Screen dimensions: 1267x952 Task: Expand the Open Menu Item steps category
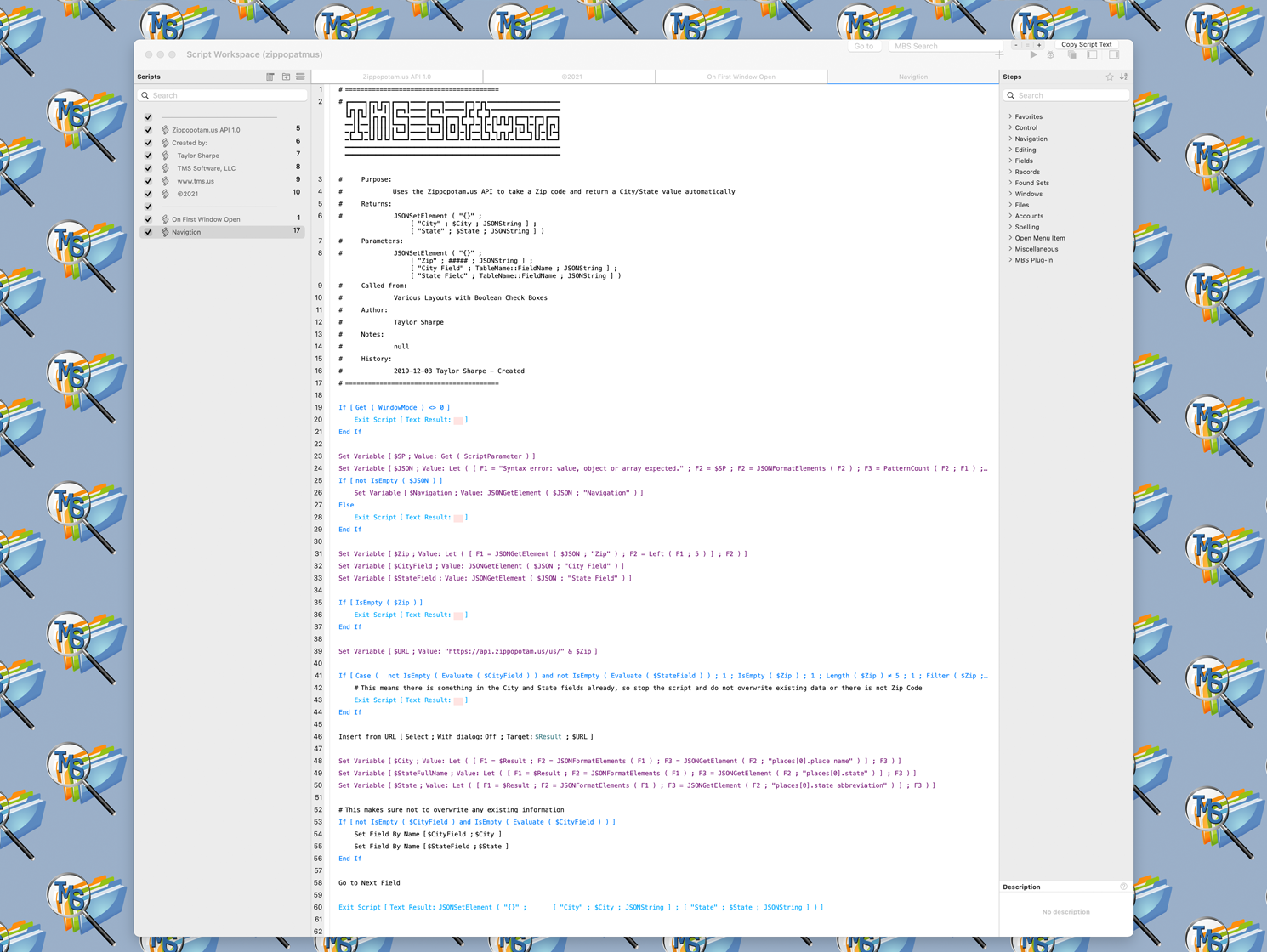pyautogui.click(x=1010, y=238)
